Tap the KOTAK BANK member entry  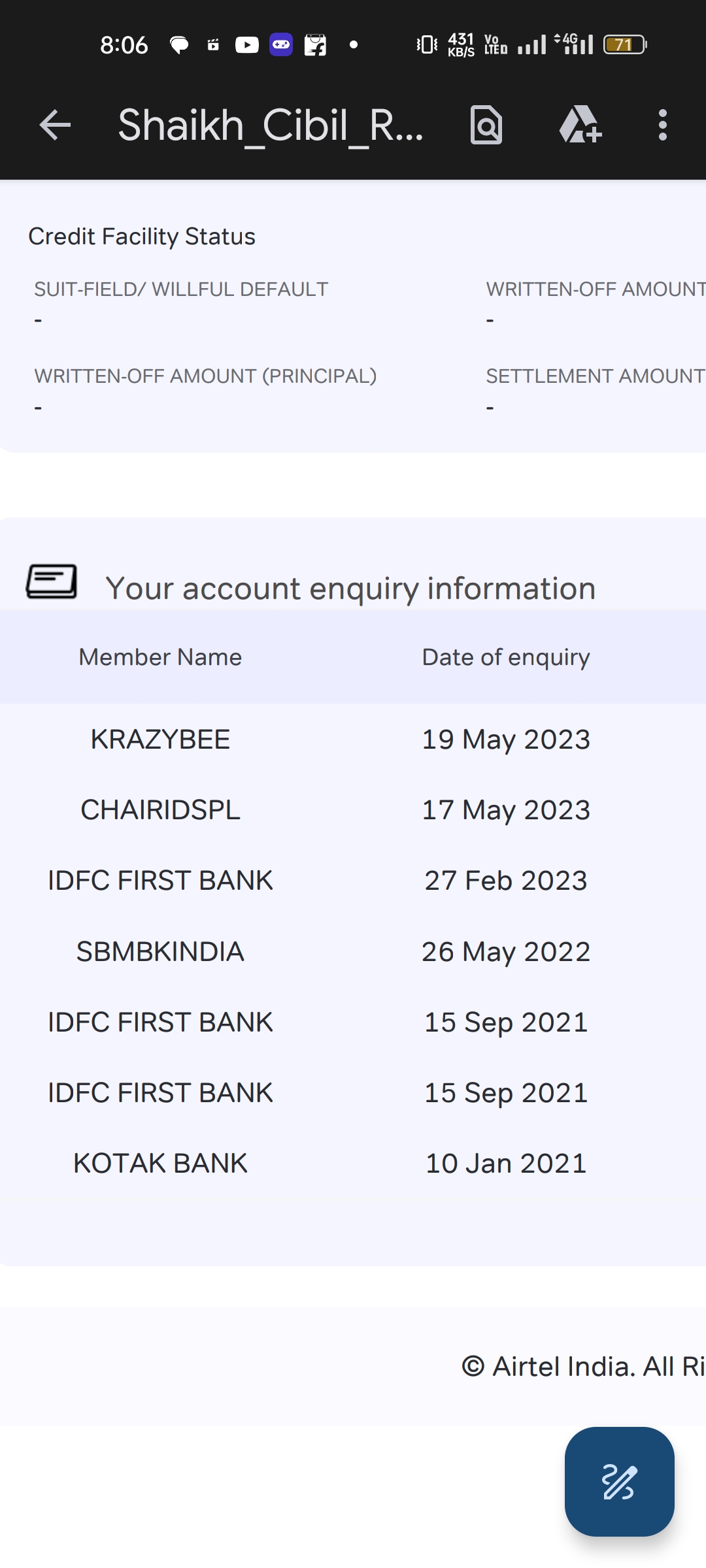(160, 1164)
